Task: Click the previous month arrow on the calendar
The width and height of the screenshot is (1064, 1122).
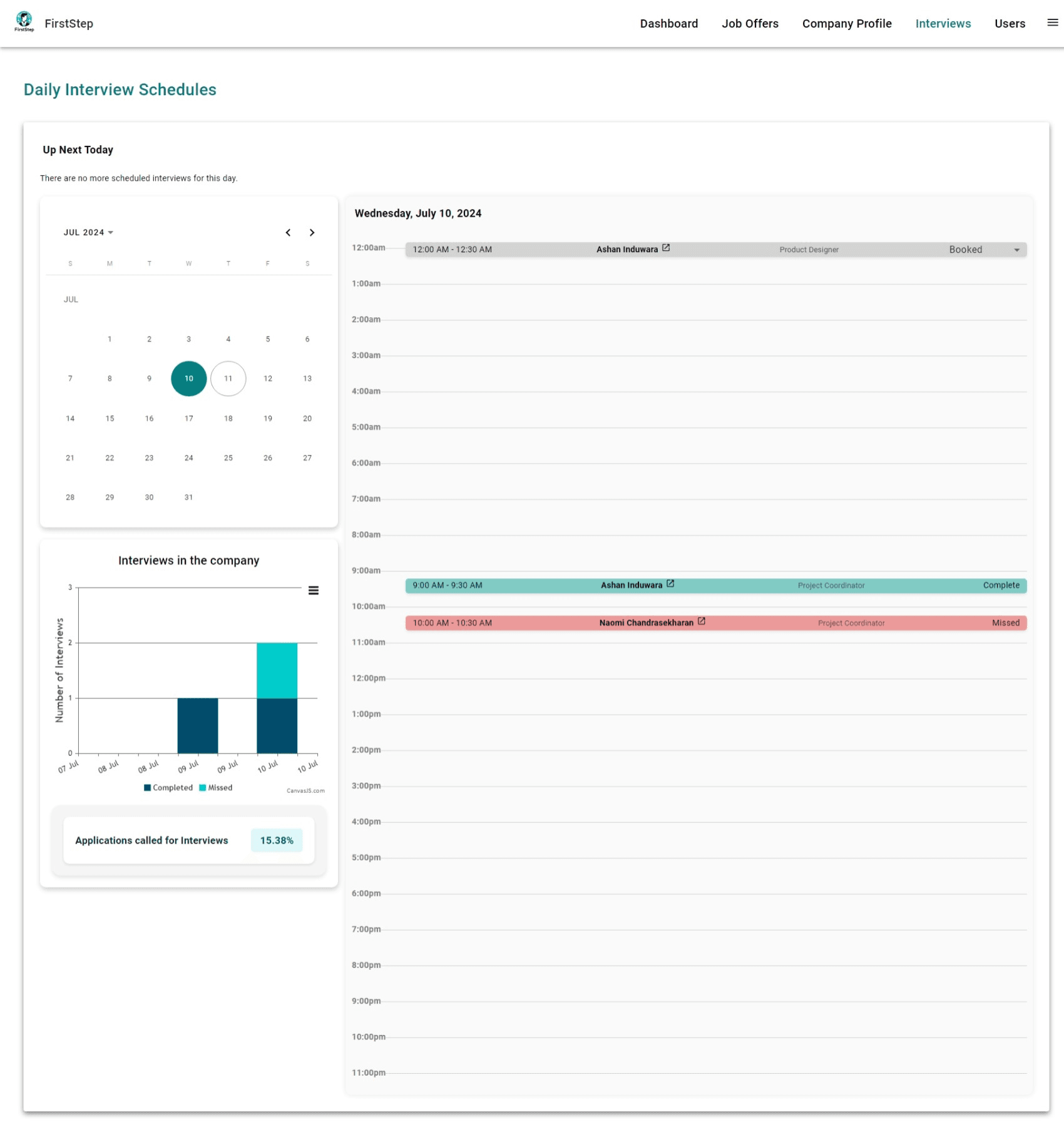Action: click(288, 232)
